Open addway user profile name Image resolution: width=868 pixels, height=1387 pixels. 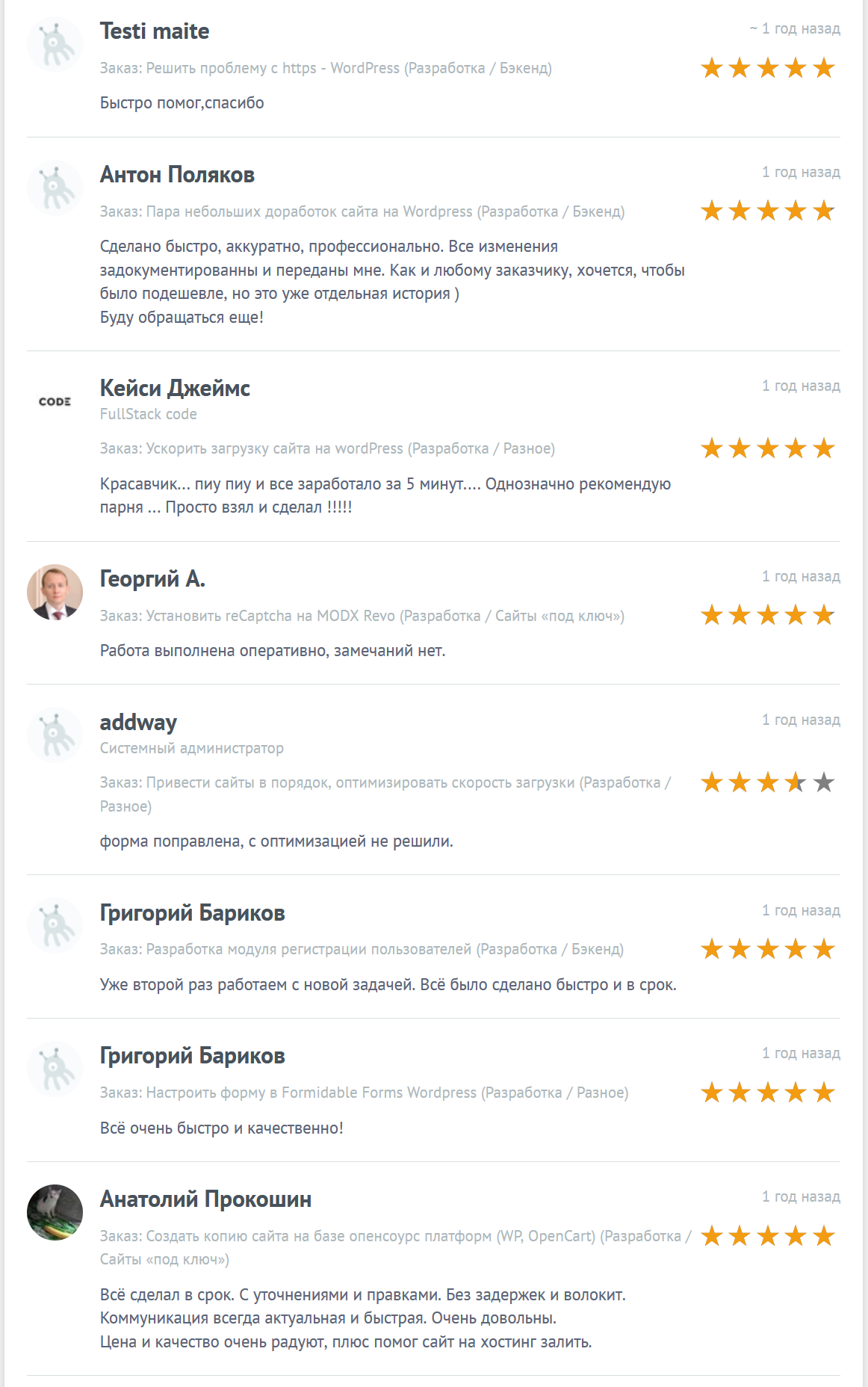point(138,723)
